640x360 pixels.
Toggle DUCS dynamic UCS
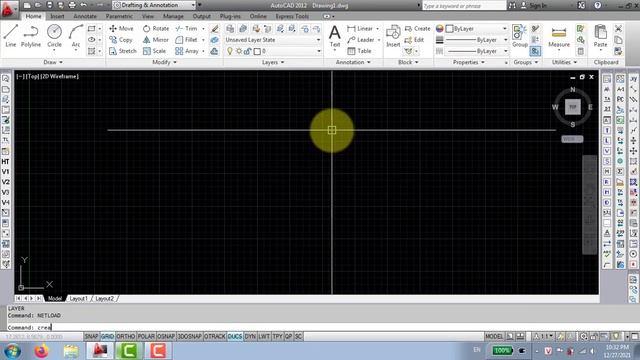pyautogui.click(x=235, y=336)
